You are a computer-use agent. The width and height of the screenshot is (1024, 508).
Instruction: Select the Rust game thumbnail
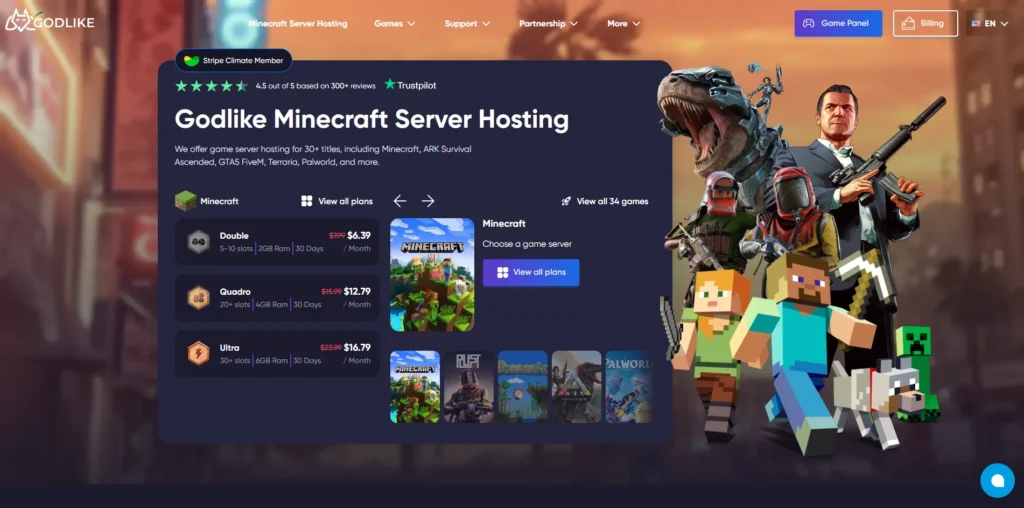click(x=469, y=387)
